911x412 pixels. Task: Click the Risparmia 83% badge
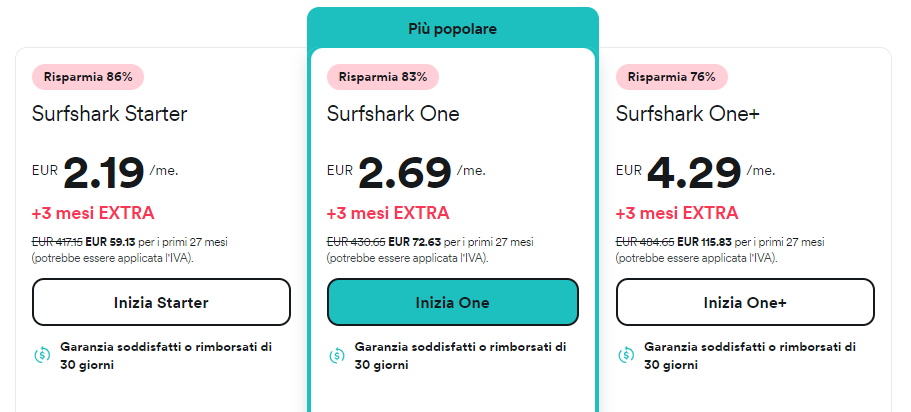(x=383, y=76)
